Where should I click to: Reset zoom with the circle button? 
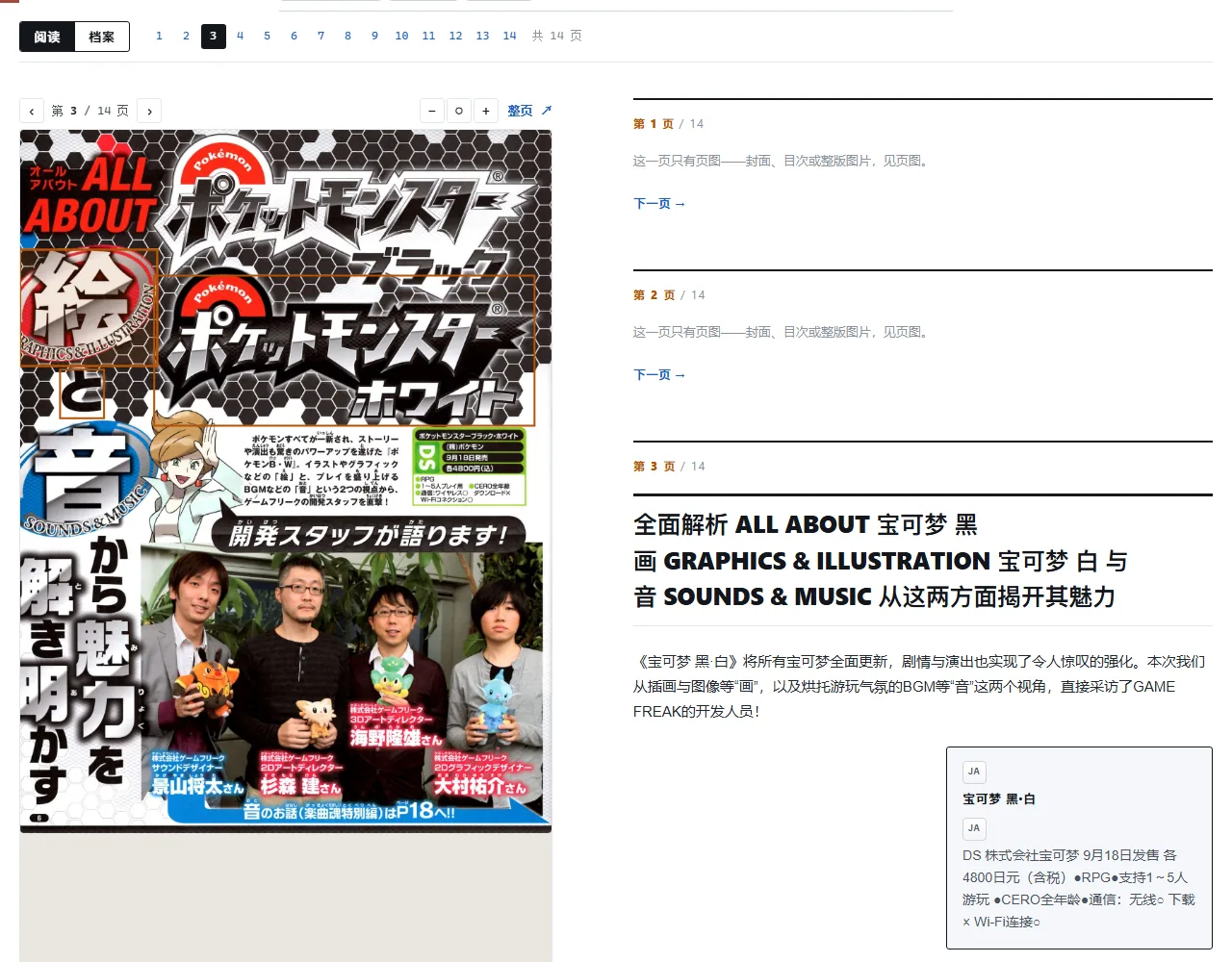(x=459, y=111)
